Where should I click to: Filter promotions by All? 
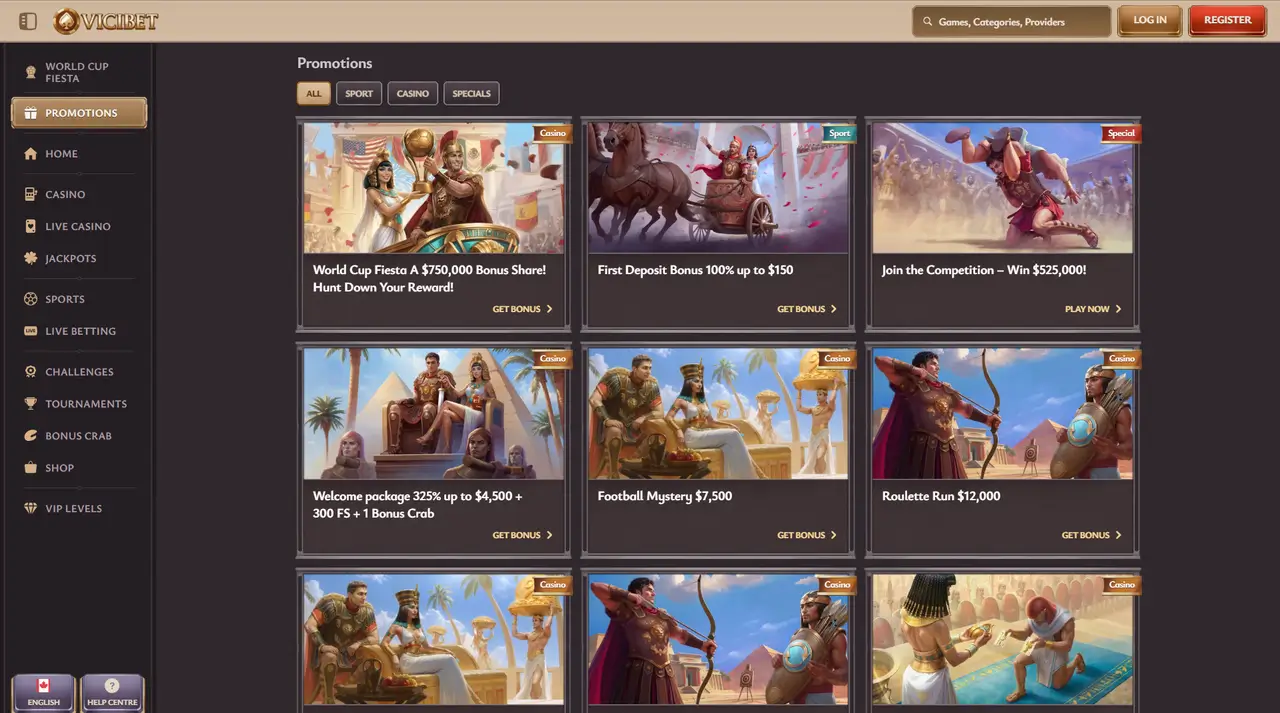314,94
